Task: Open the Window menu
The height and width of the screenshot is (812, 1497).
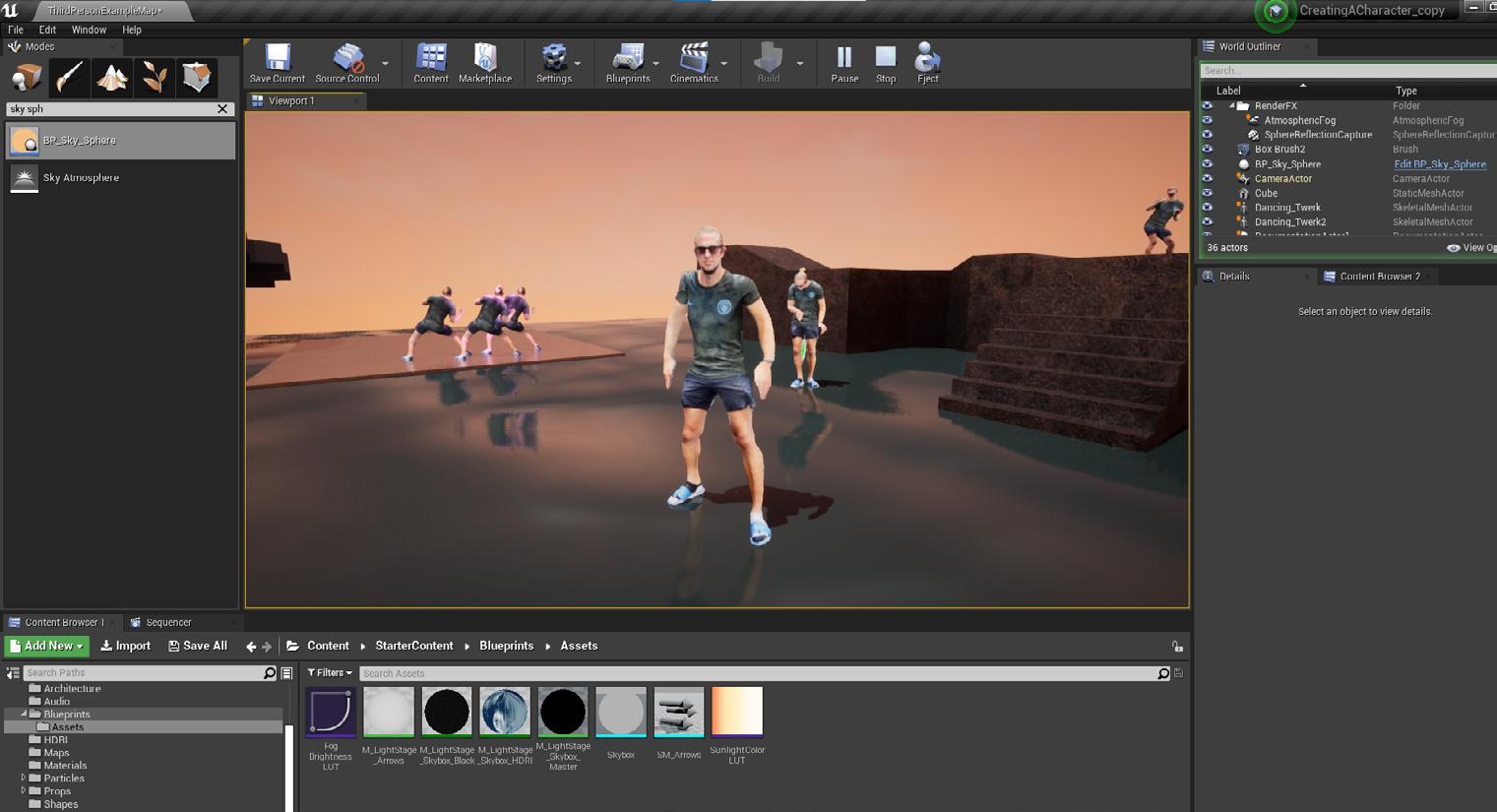Action: [x=89, y=30]
